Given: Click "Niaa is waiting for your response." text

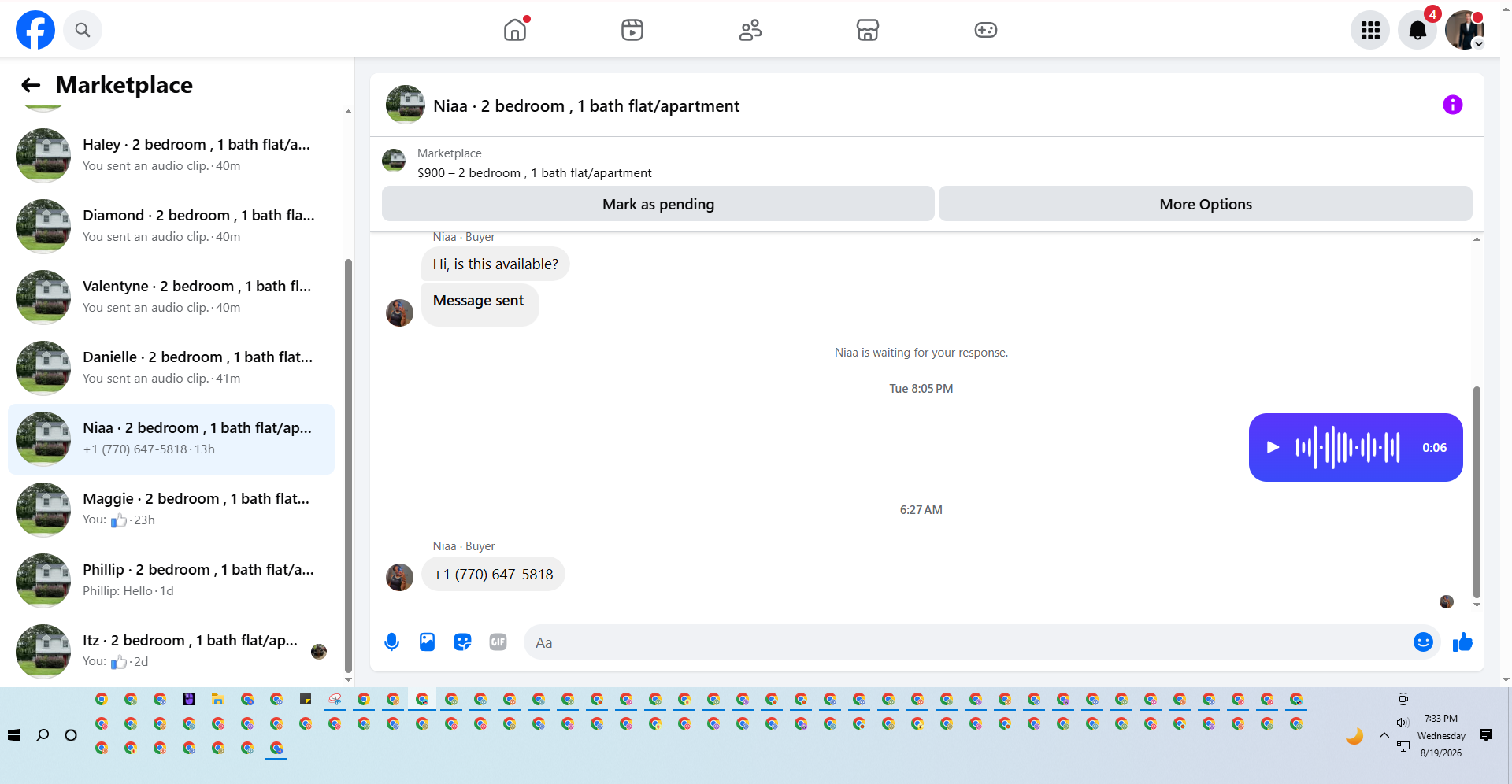Looking at the screenshot, I should tap(921, 353).
